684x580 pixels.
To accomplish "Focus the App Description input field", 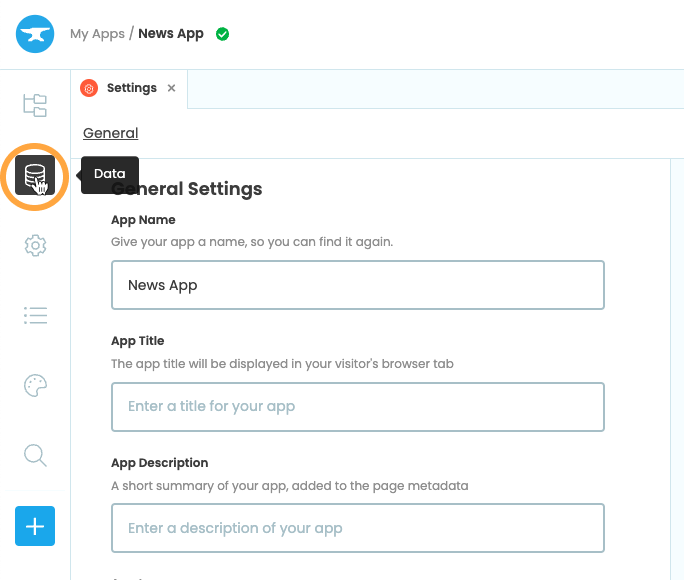I will [x=358, y=528].
